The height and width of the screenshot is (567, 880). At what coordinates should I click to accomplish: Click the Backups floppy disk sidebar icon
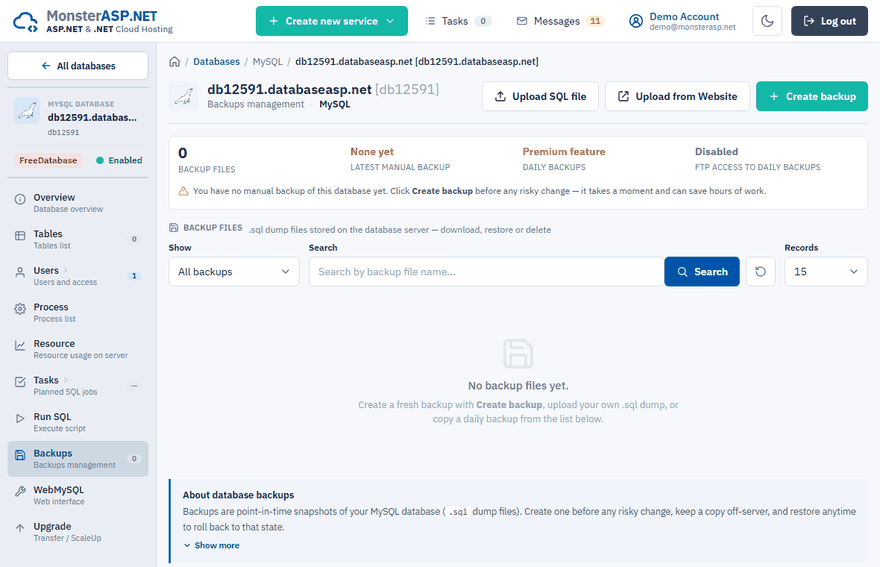point(20,455)
